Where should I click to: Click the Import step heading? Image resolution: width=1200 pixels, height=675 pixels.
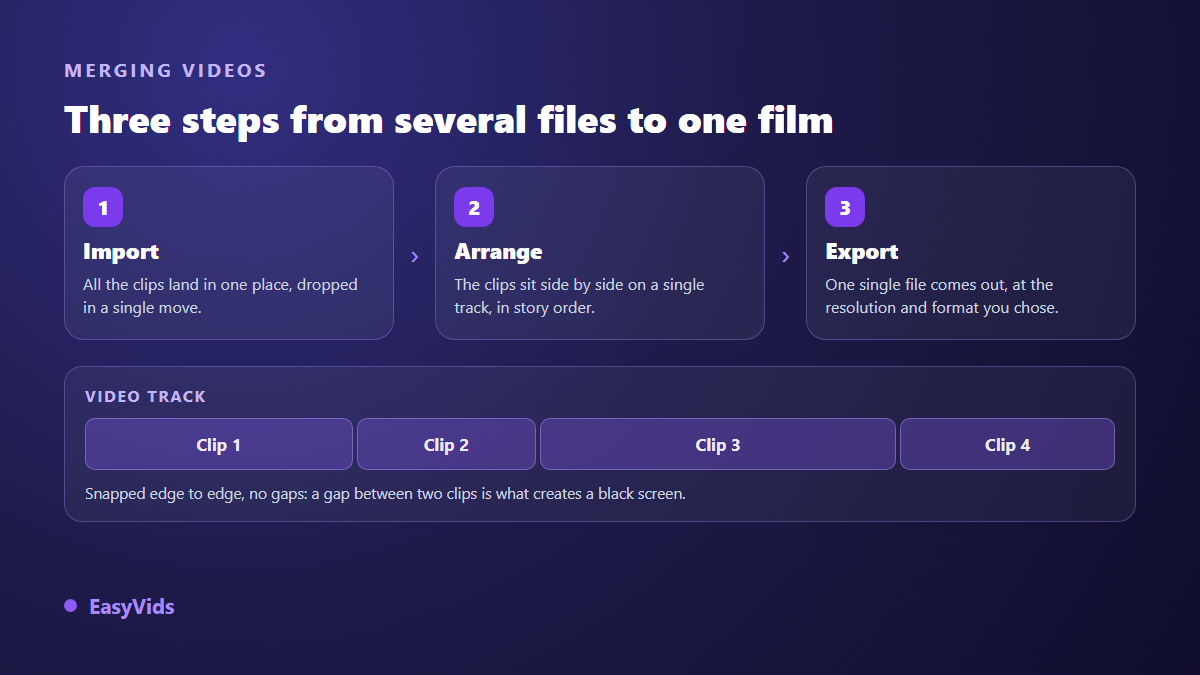(x=121, y=251)
